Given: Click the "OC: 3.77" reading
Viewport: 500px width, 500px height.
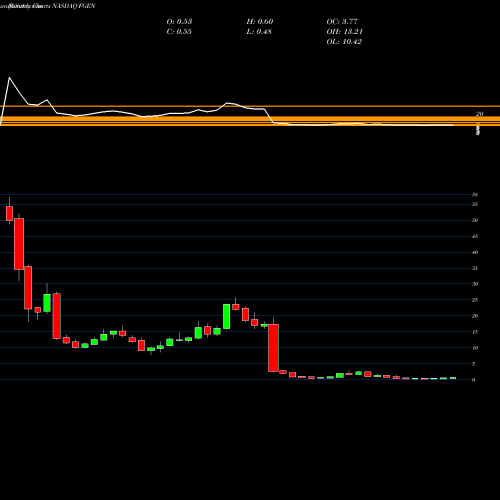Looking at the screenshot, I should 342,21.
